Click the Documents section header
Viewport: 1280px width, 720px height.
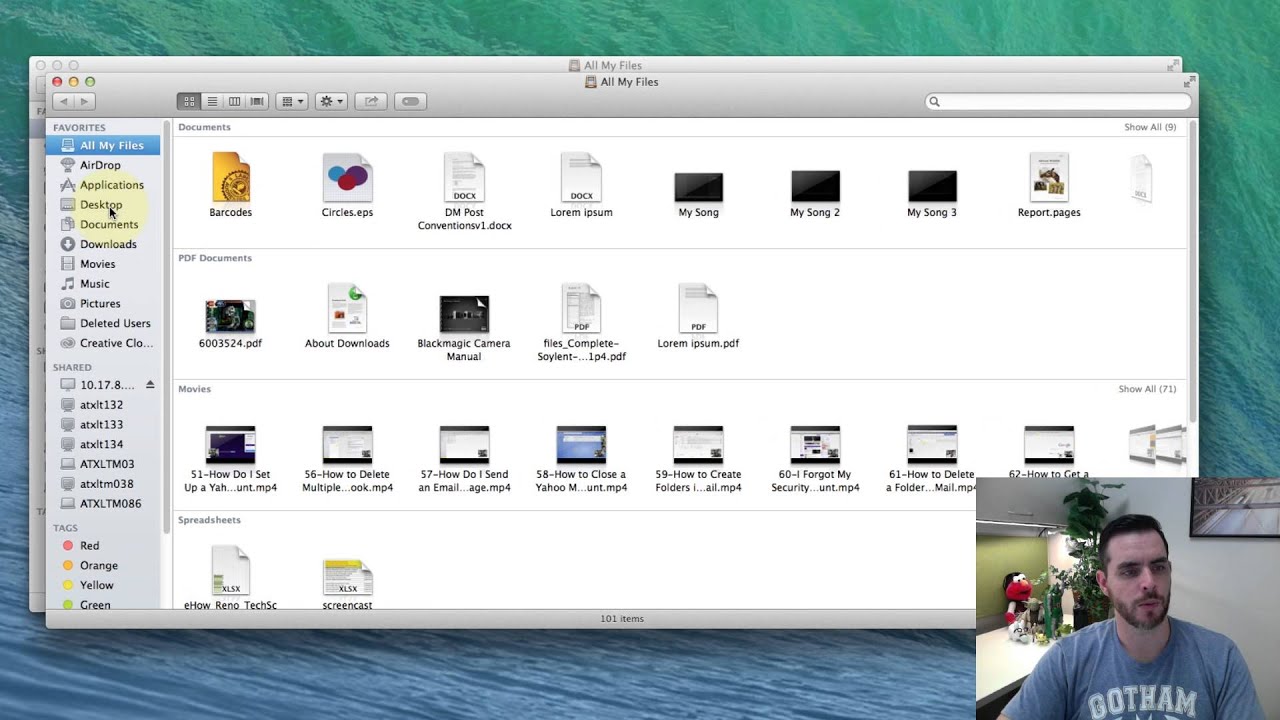coord(204,127)
